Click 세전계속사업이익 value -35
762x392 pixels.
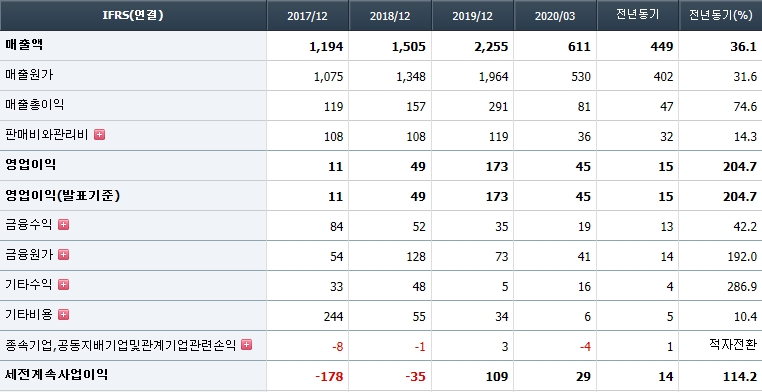click(x=416, y=377)
